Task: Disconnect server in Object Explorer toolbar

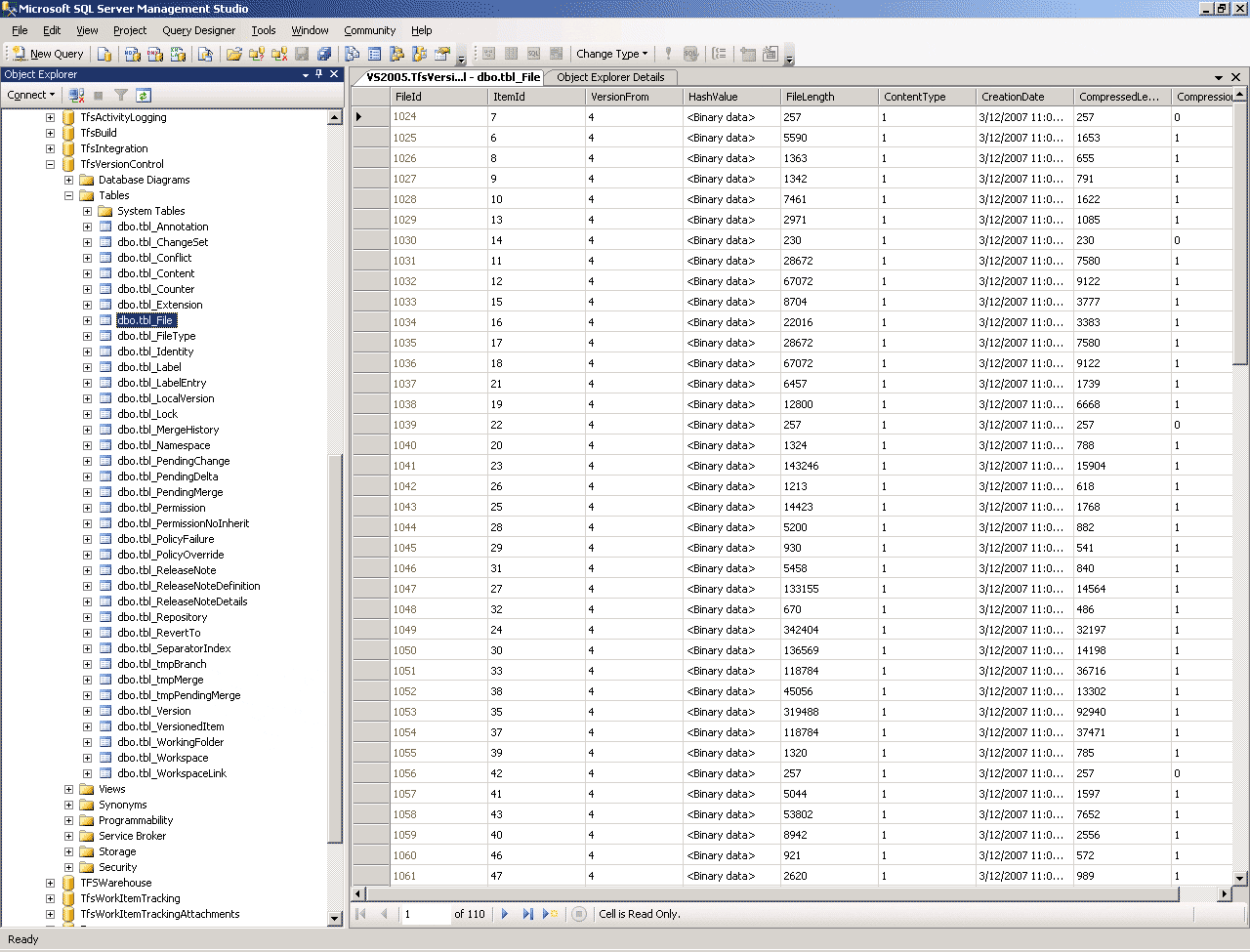Action: click(x=76, y=95)
